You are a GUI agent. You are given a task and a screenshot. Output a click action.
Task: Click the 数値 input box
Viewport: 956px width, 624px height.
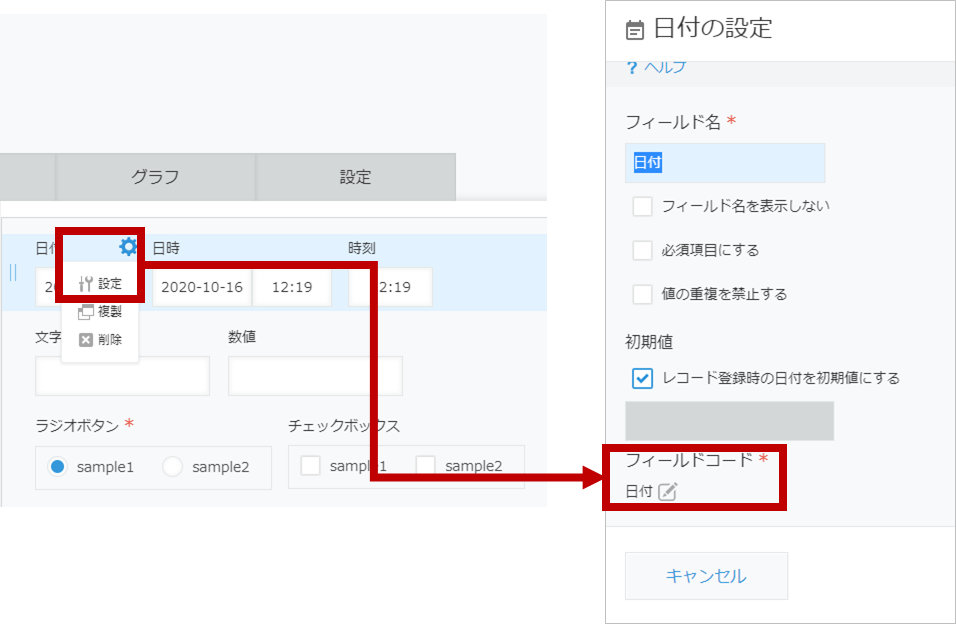click(x=315, y=376)
